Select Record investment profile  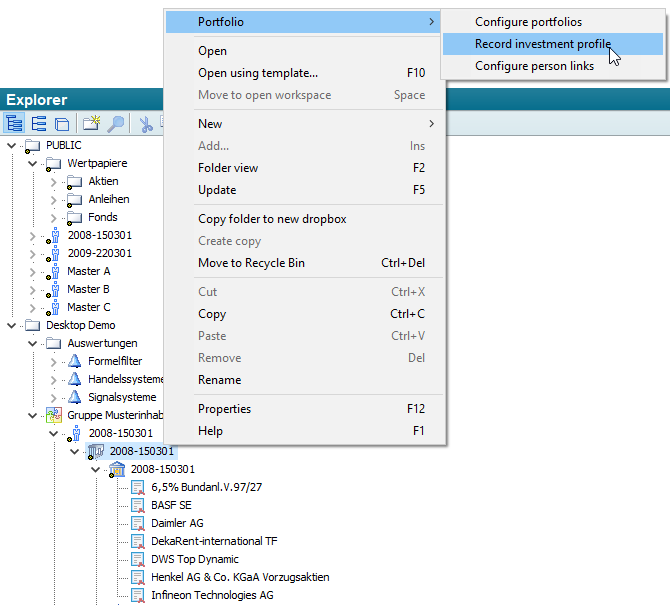542,44
